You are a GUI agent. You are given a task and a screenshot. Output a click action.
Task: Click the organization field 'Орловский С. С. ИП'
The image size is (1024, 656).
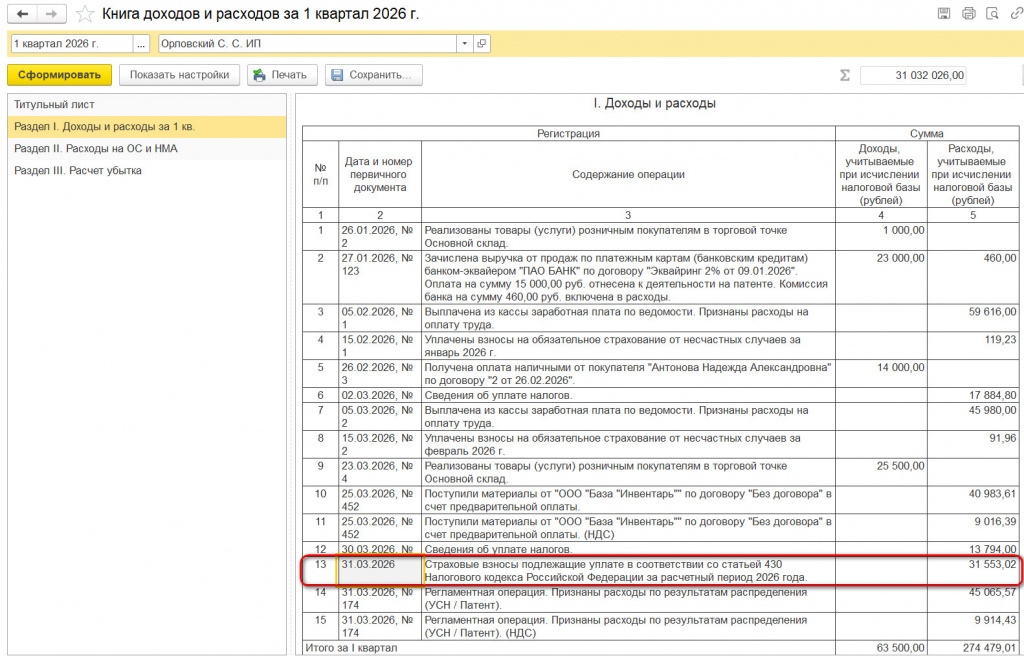tap(307, 44)
